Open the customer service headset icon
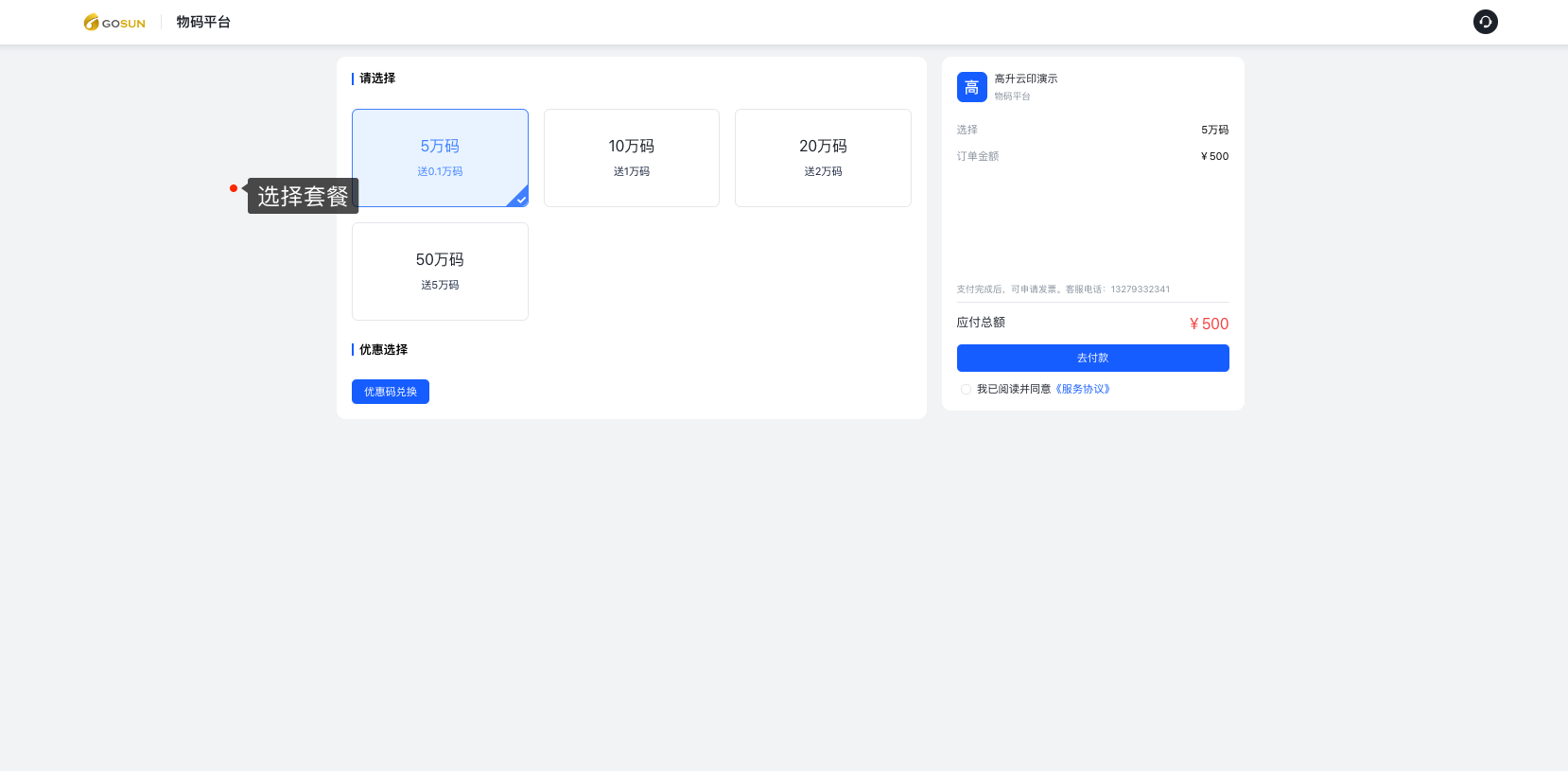Viewport: 1568px width, 771px height. click(1485, 22)
